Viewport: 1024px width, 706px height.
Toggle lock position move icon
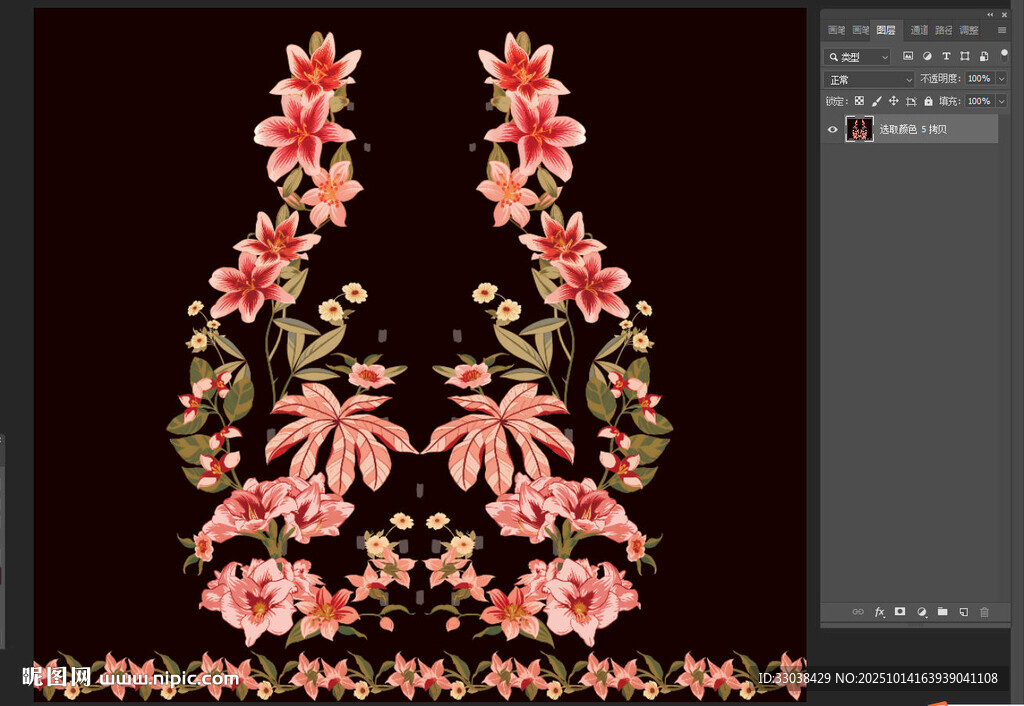click(893, 101)
